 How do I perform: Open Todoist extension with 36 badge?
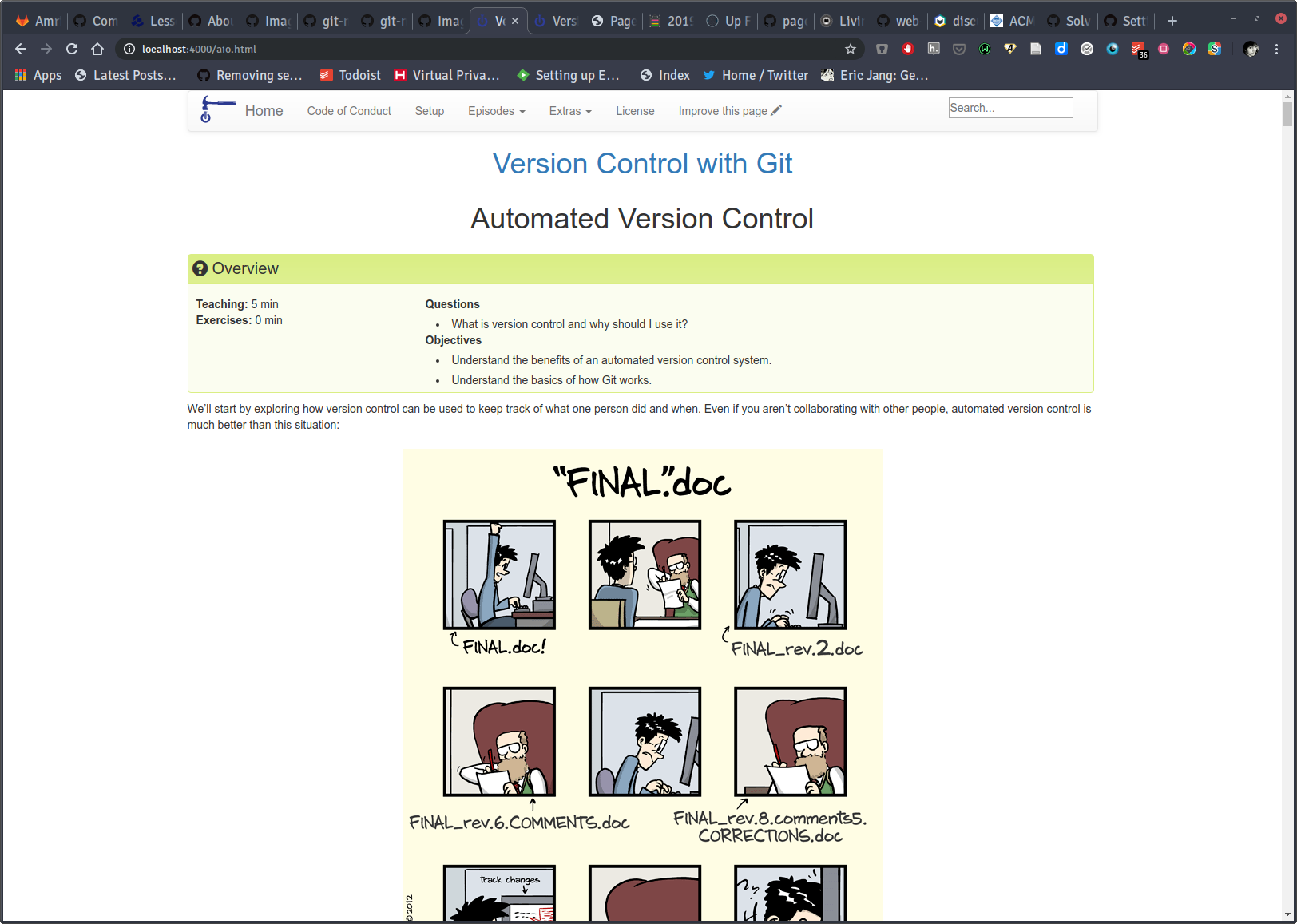1139,50
